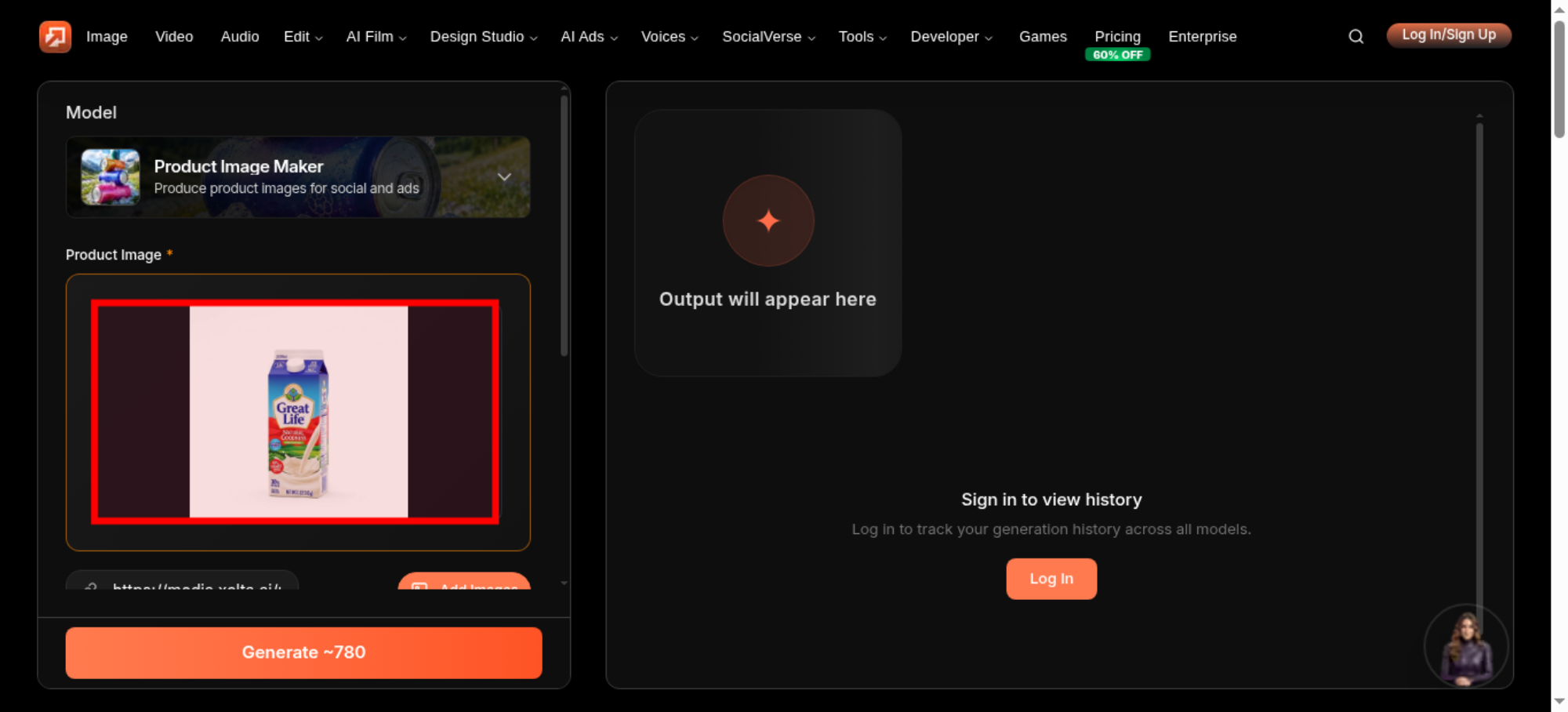Expand the Edit menu dropdown
This screenshot has width=1568, height=712.
click(x=303, y=37)
